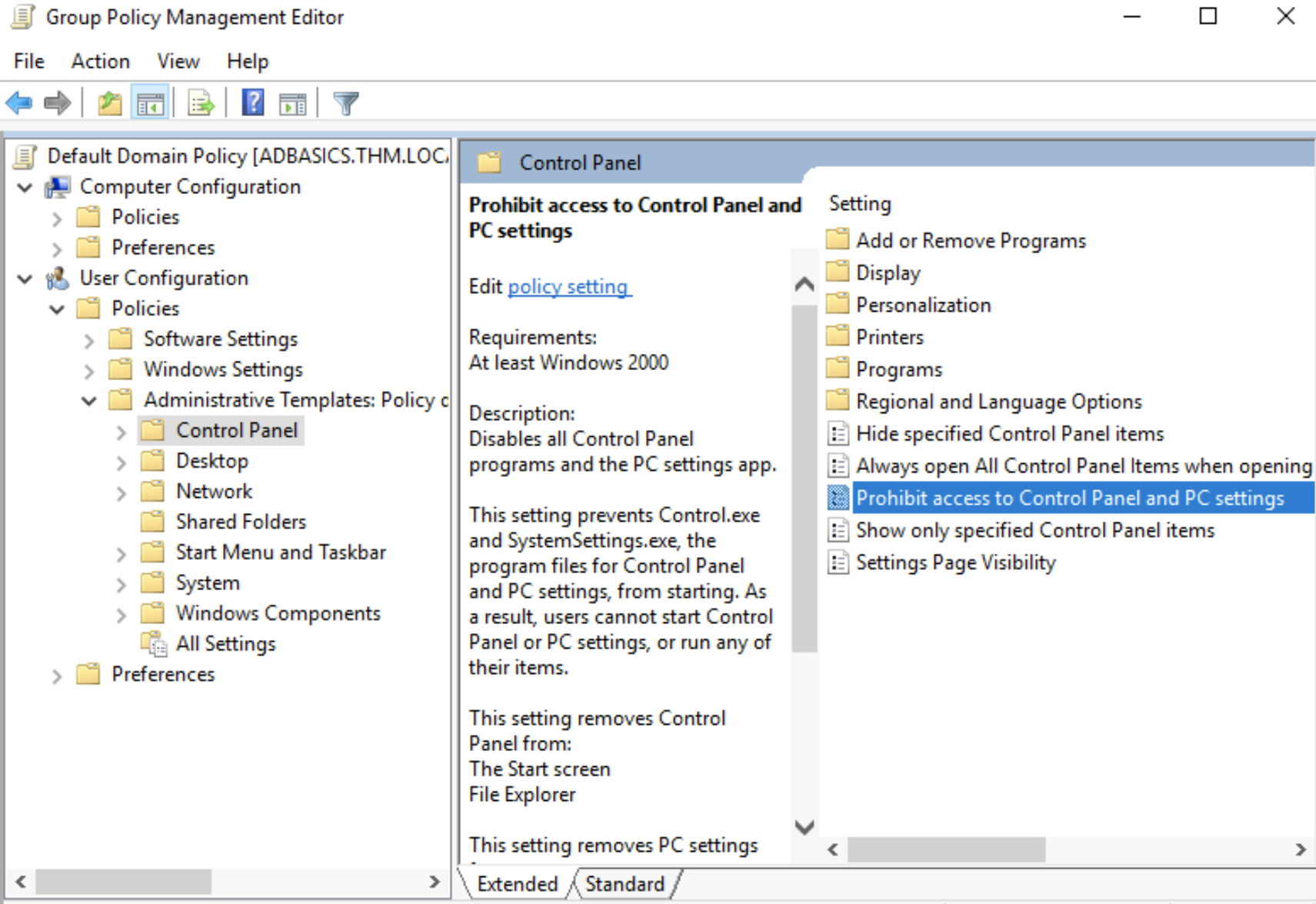Expand the System tree node
This screenshot has height=904, width=1316.
[122, 584]
